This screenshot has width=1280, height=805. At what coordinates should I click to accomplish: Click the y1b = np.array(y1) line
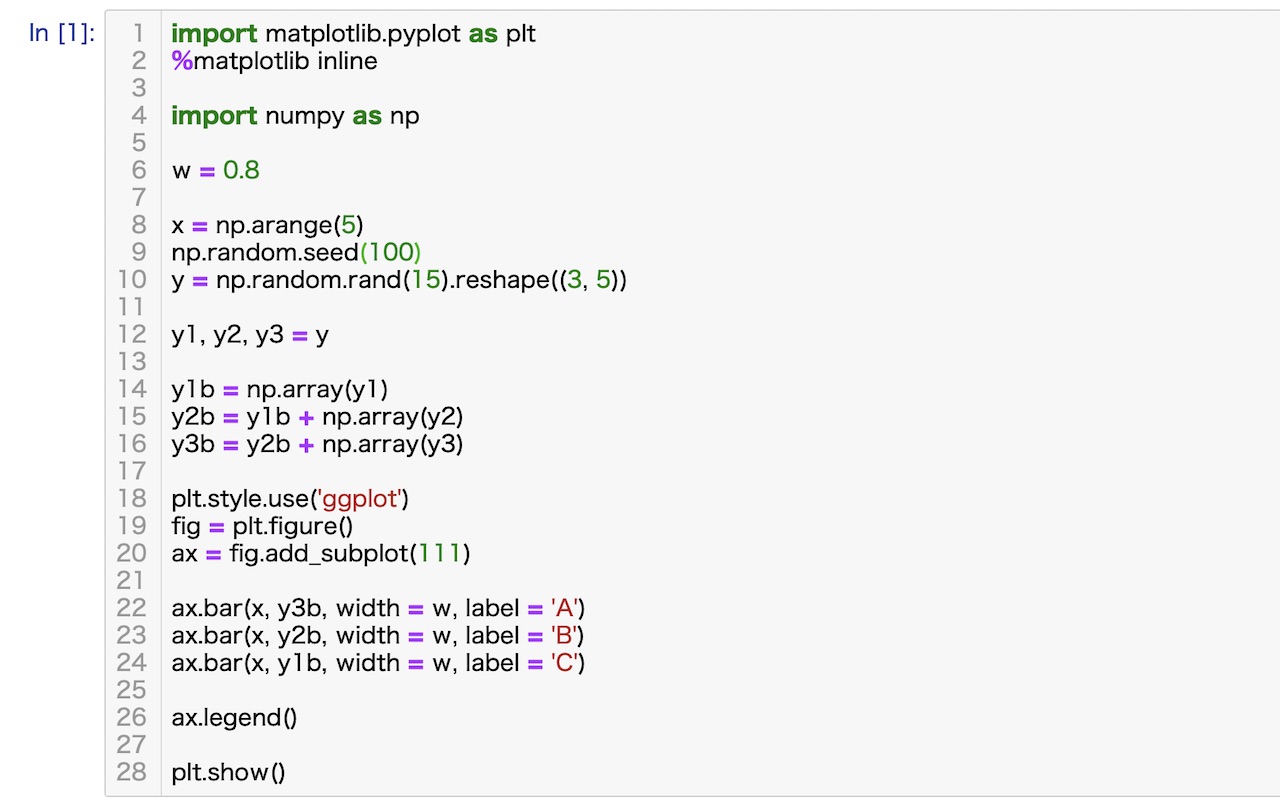pyautogui.click(x=280, y=389)
